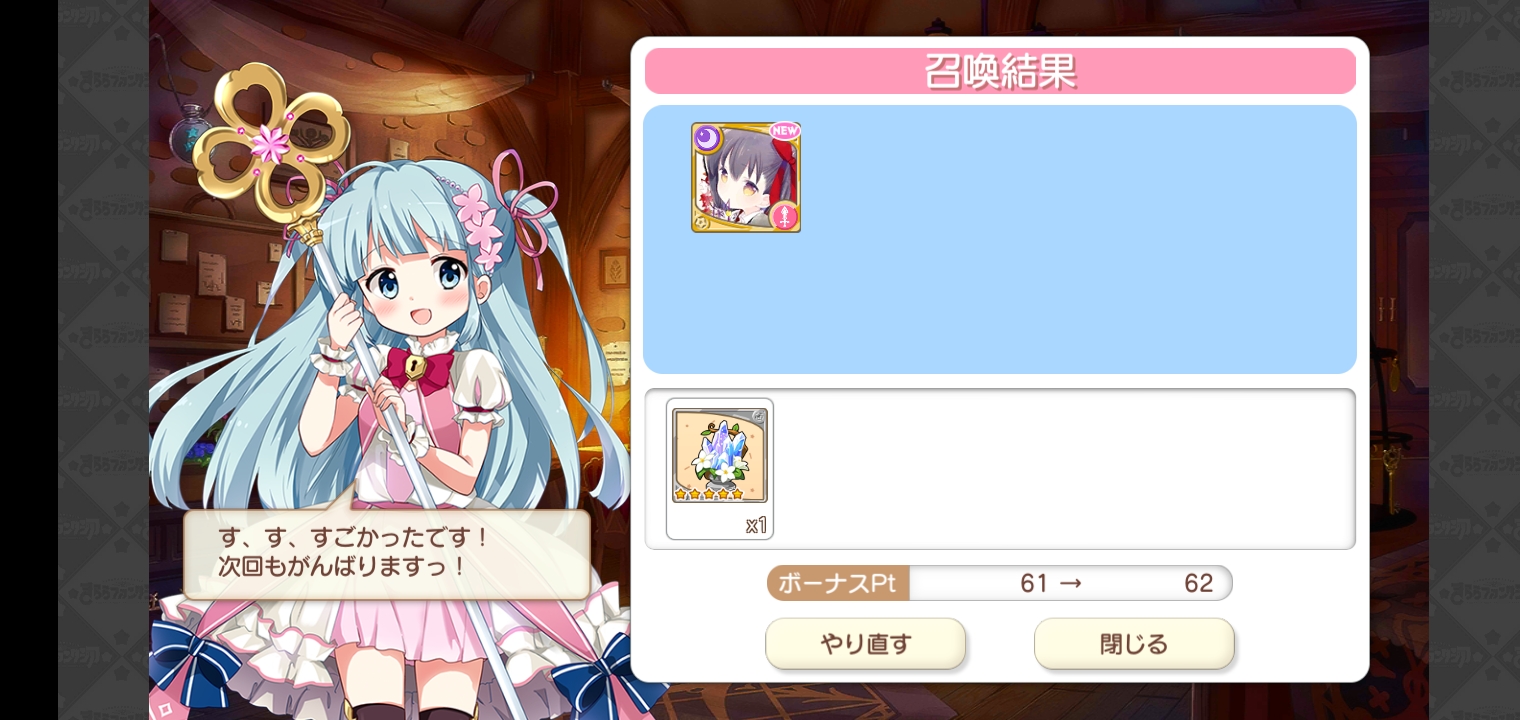This screenshot has height=720, width=1520.
Task: Tap the bonus point bar showing 61 → 62
Action: 1000,583
